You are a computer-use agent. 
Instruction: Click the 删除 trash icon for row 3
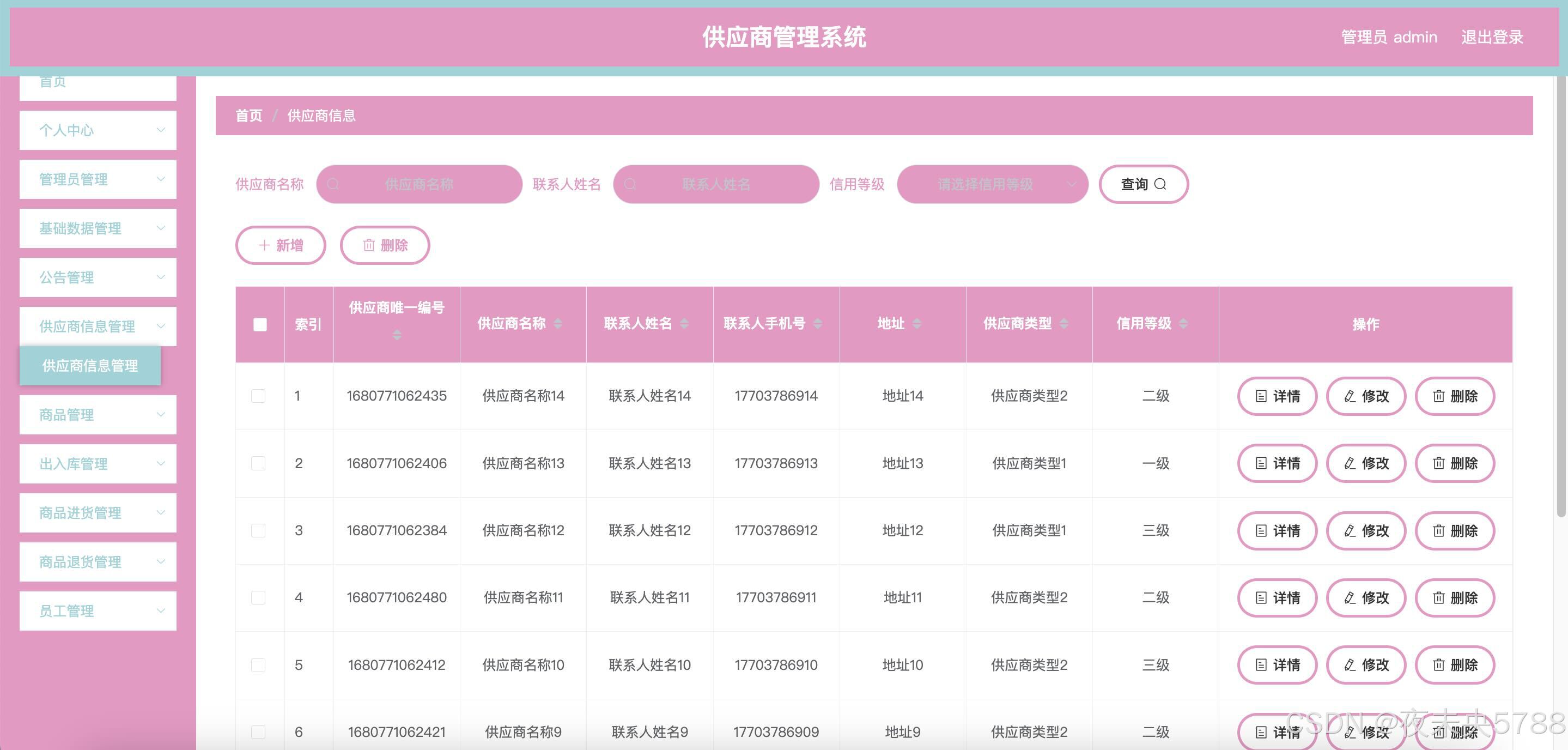(x=1438, y=531)
